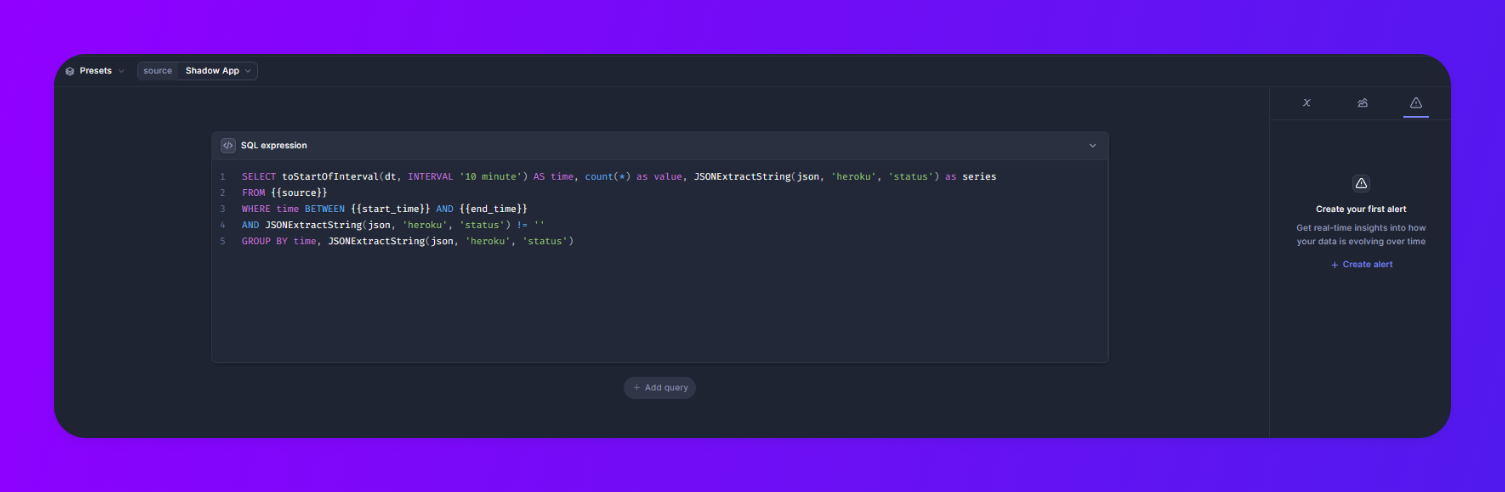Click the Create alert link
The height and width of the screenshot is (492, 1505).
pyautogui.click(x=1367, y=264)
